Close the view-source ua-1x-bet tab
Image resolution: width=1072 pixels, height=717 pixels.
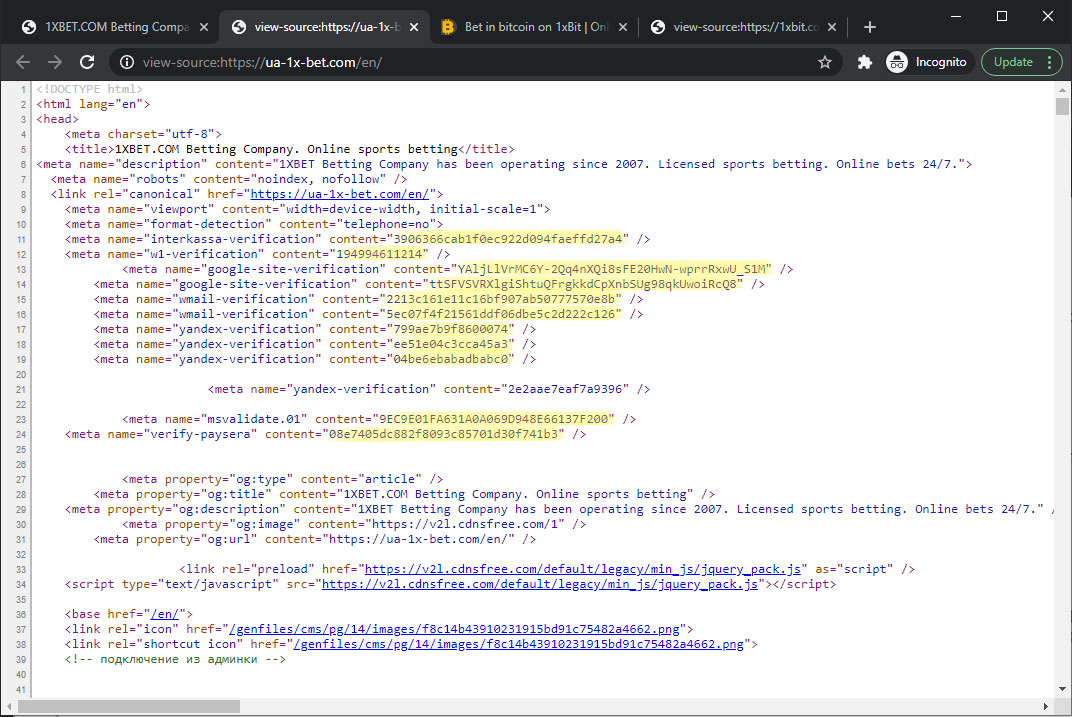pyautogui.click(x=414, y=27)
